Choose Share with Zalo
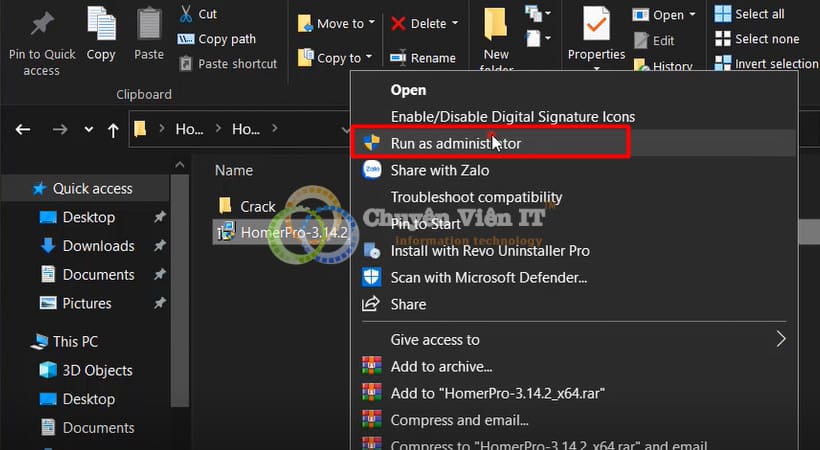This screenshot has height=450, width=820. point(574,170)
